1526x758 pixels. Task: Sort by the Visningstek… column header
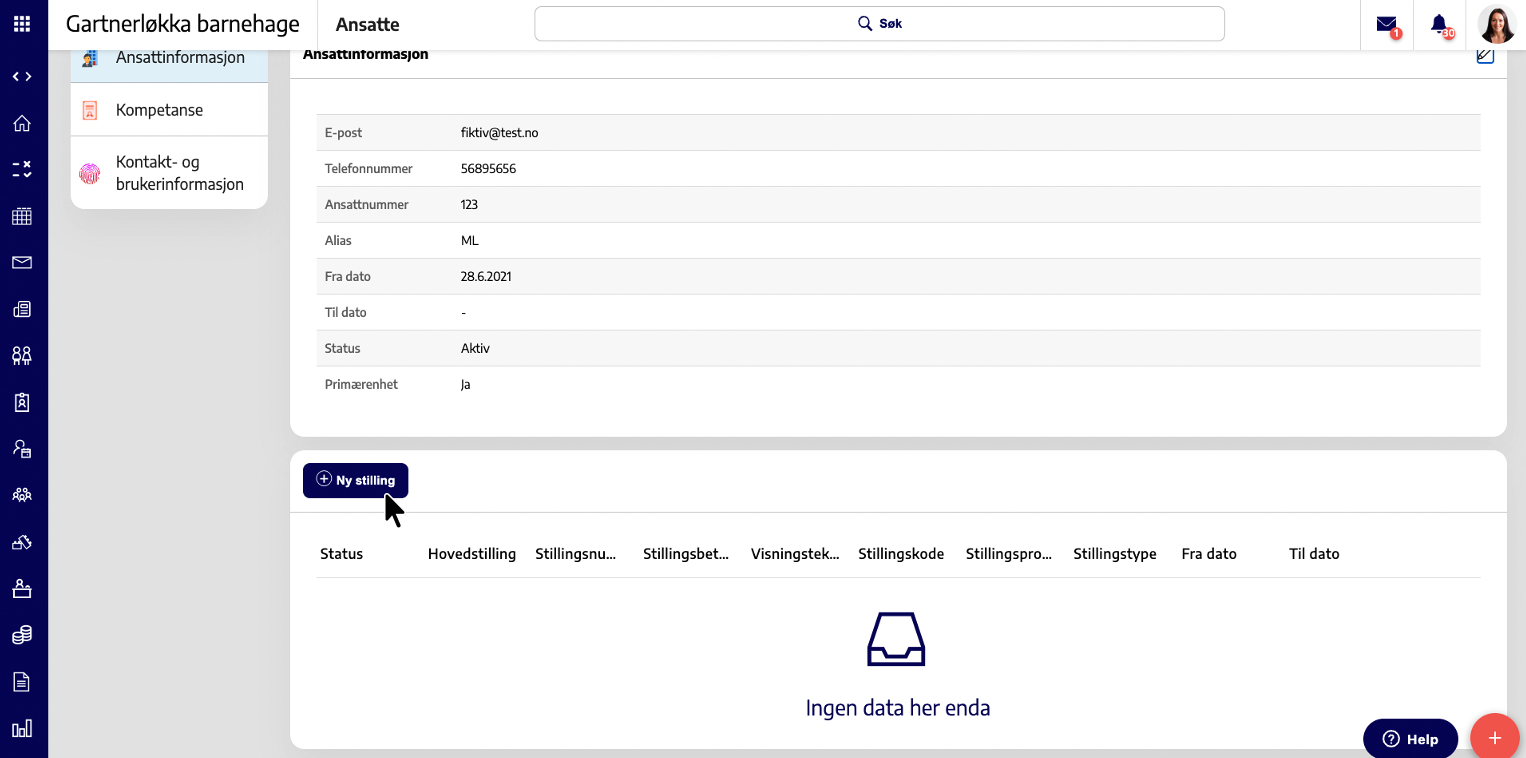tap(795, 554)
